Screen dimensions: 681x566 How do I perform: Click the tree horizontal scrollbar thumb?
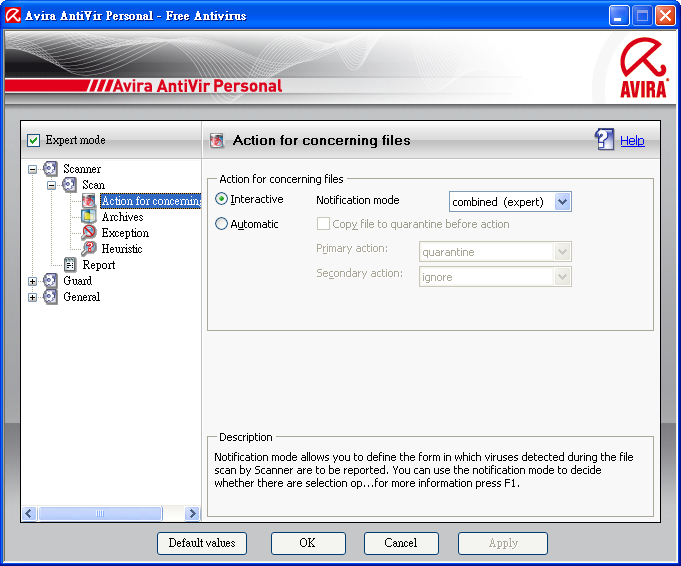coord(100,513)
